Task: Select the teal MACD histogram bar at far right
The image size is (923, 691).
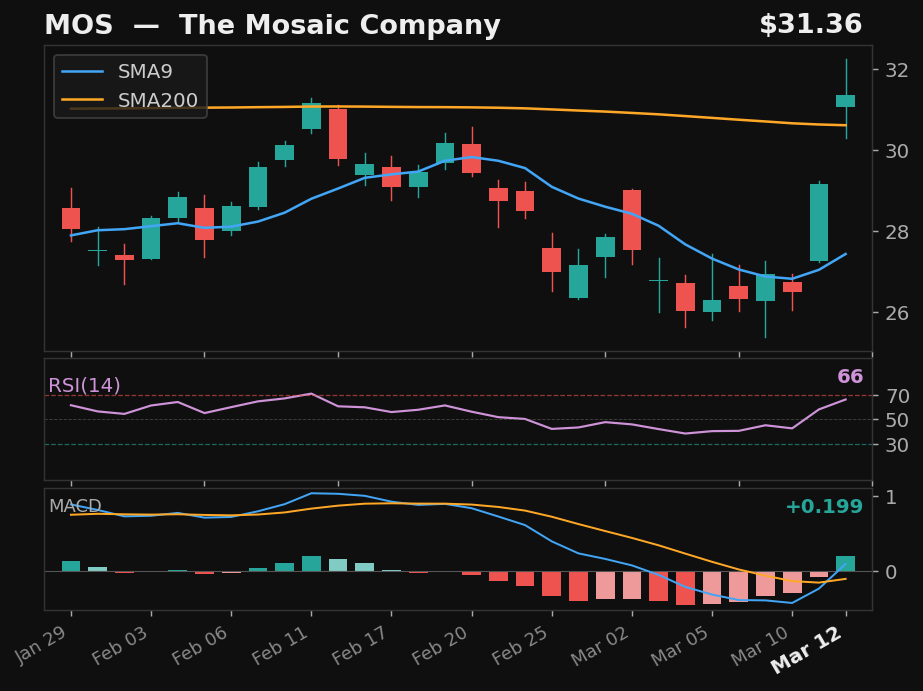Action: tap(844, 564)
